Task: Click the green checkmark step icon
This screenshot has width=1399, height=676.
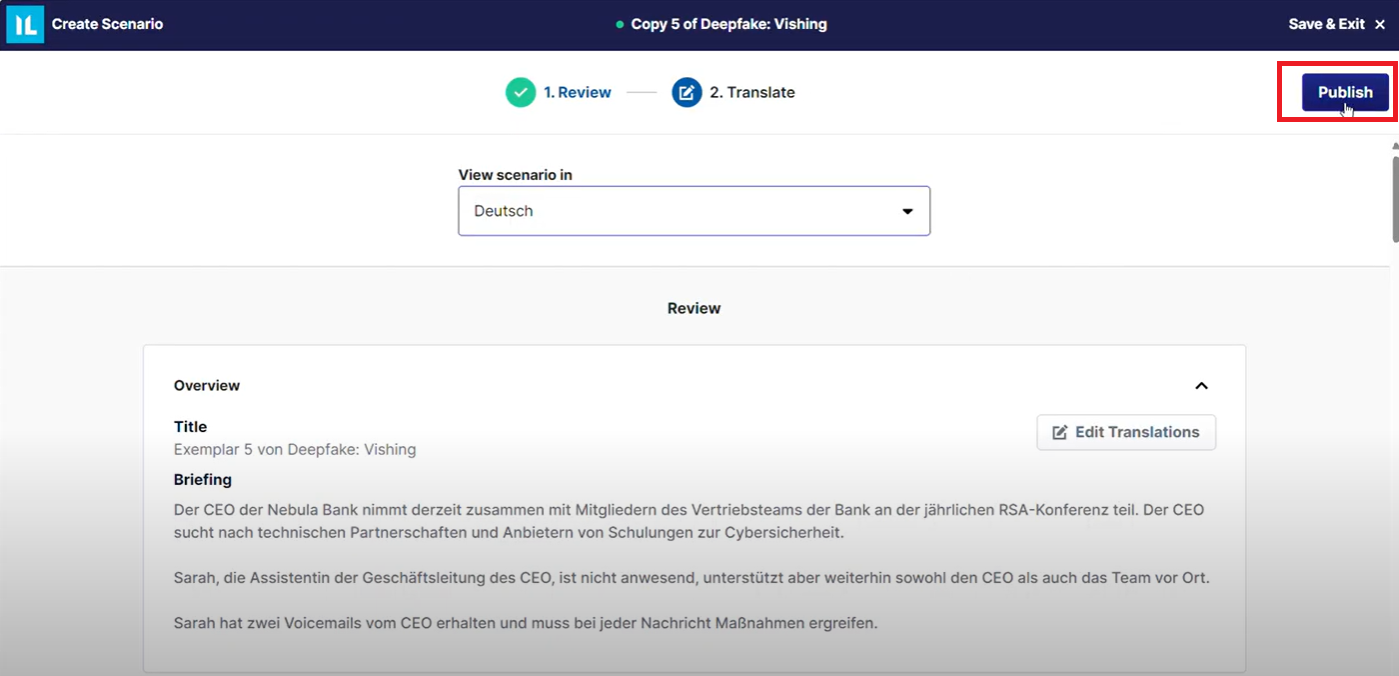Action: (520, 93)
